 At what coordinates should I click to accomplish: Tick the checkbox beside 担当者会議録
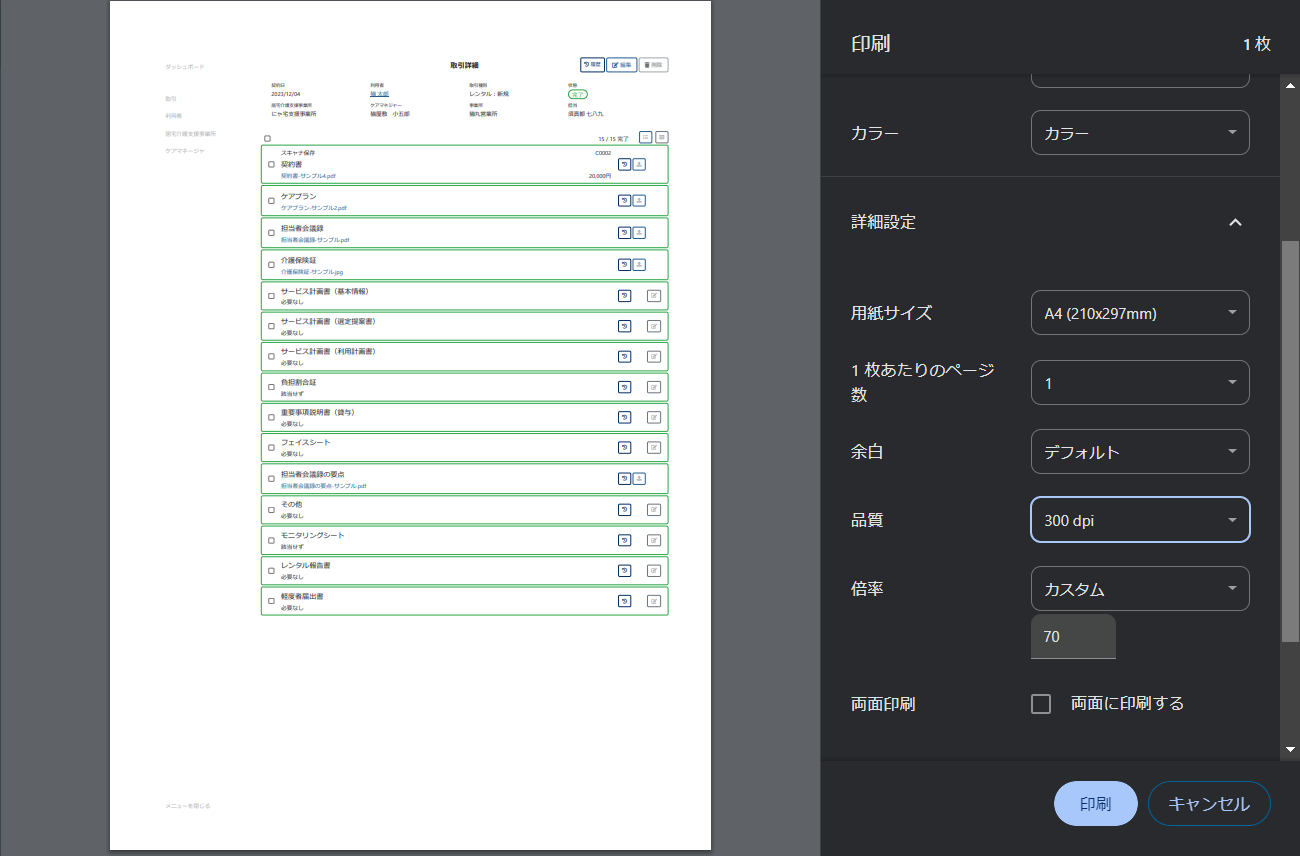[x=271, y=233]
